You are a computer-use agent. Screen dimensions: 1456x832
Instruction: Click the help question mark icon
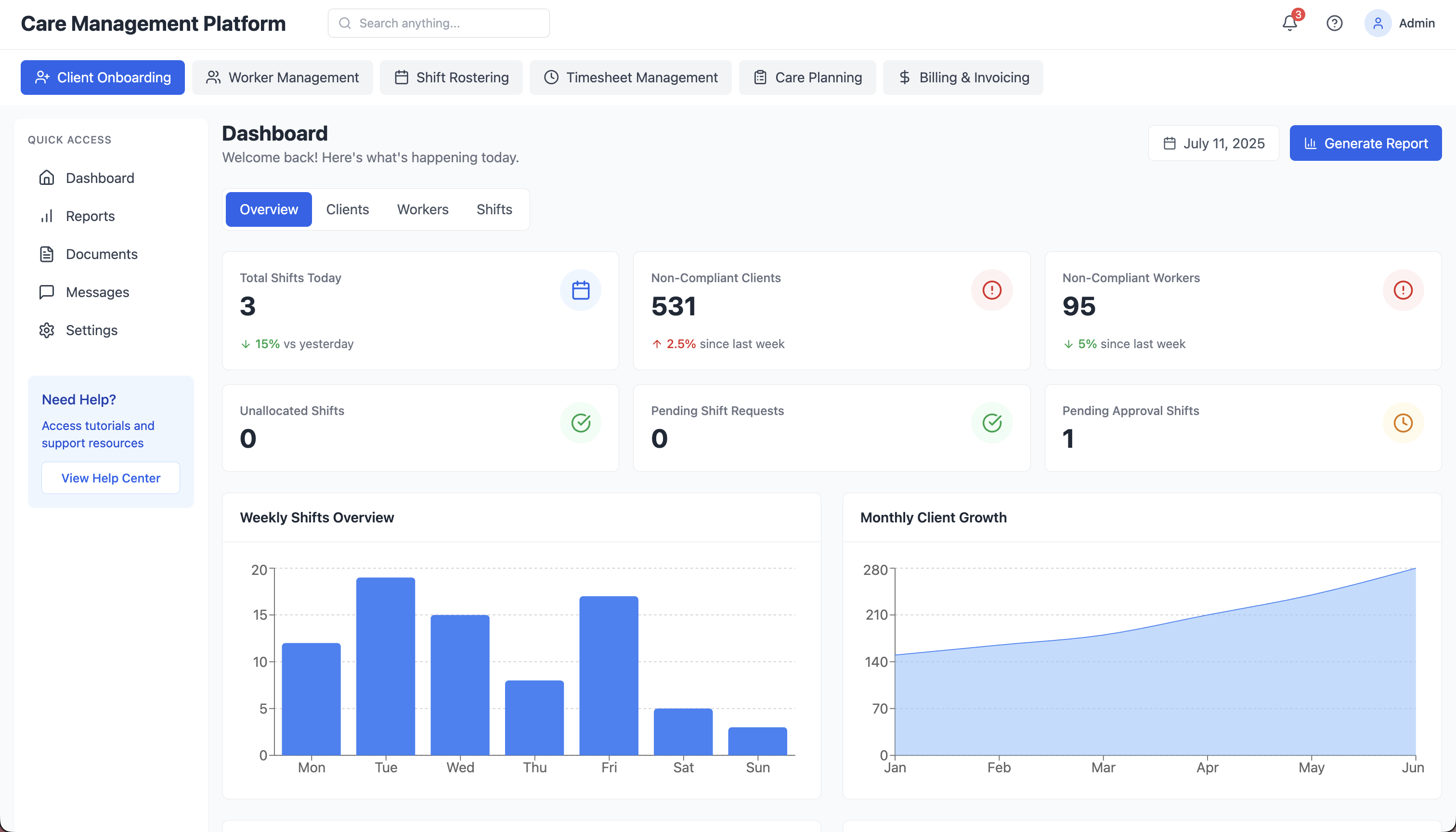(1334, 23)
